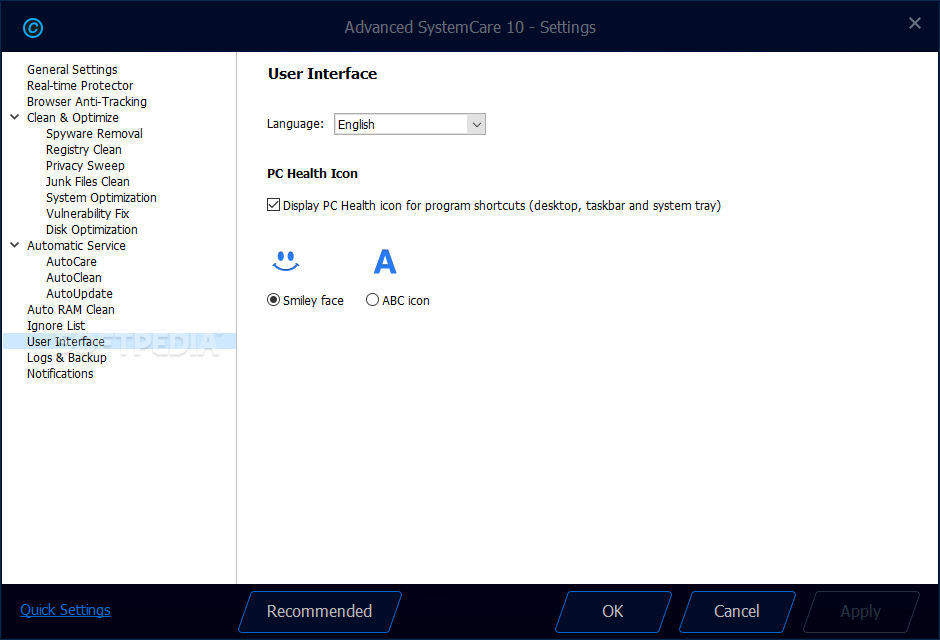Click the Recommended button

coord(320,611)
